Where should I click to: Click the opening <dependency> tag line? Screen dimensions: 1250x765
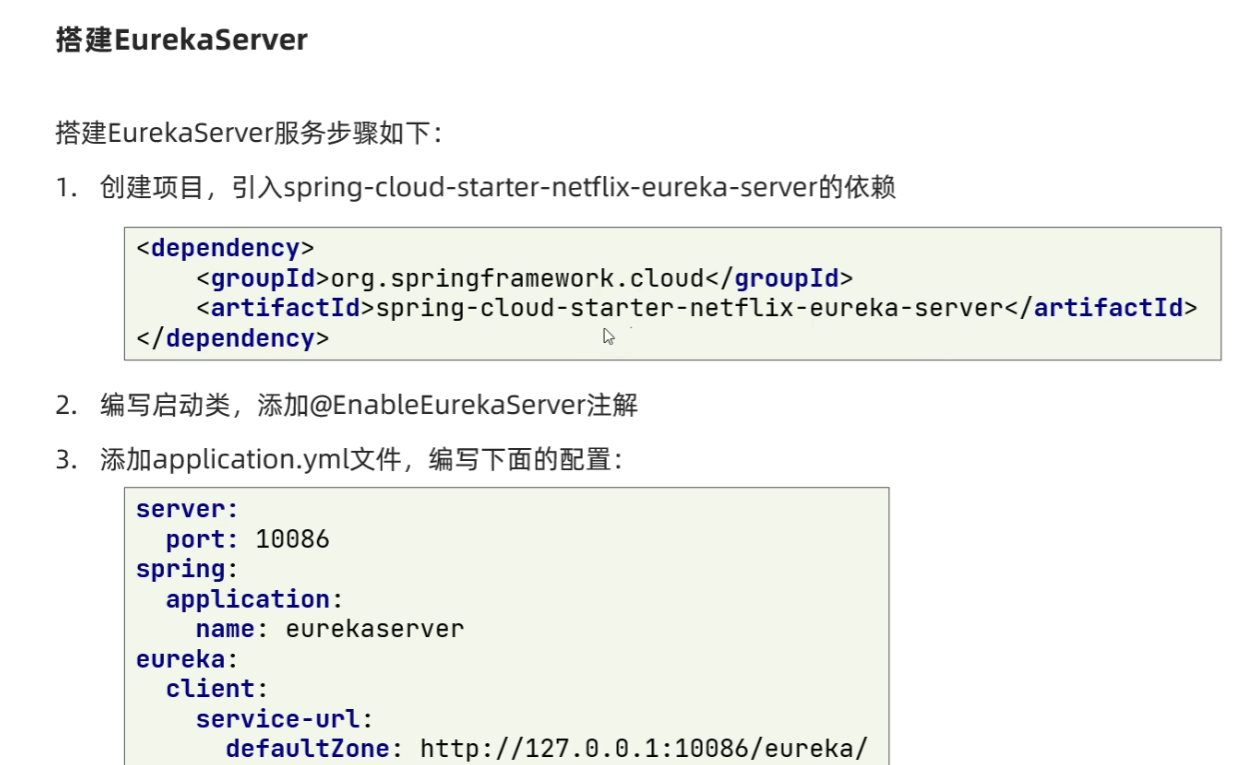225,248
